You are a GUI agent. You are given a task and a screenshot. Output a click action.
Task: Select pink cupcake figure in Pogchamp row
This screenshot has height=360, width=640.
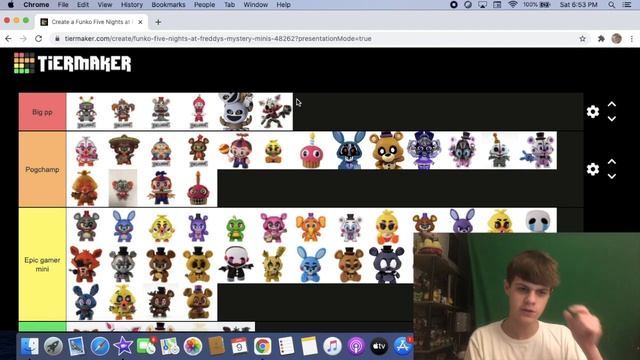(311, 151)
